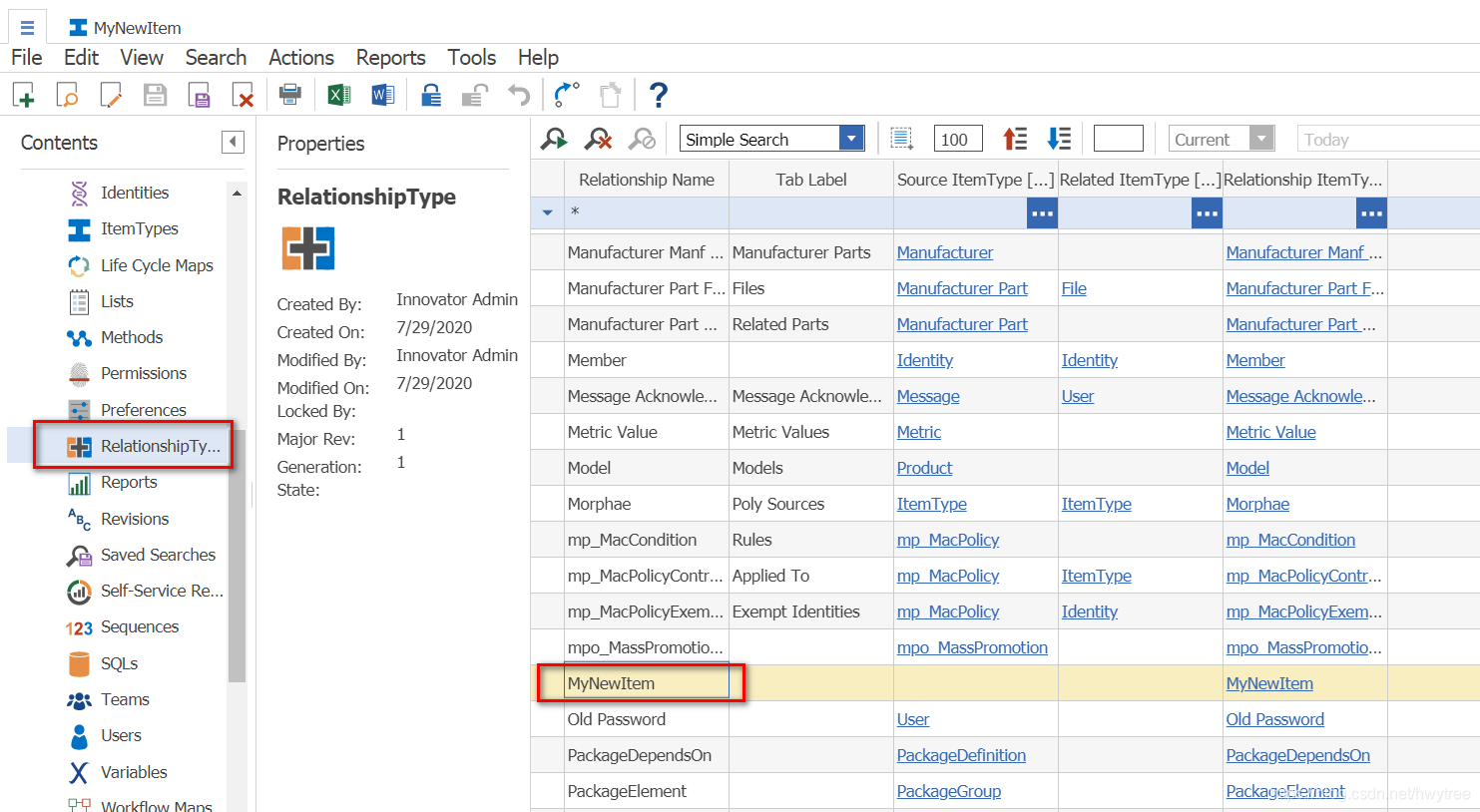The image size is (1480, 812).
Task: Open the File menu
Action: click(x=26, y=58)
